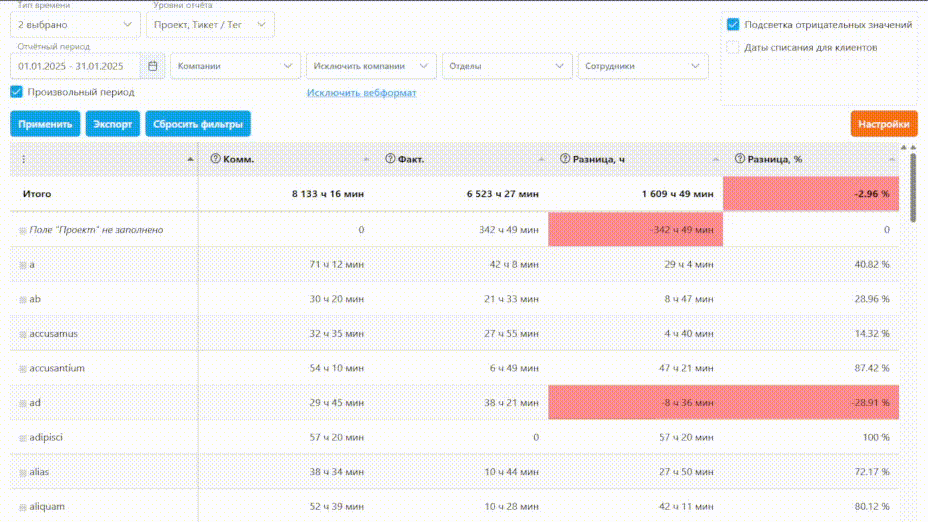Image resolution: width=928 pixels, height=522 pixels.
Task: Open the three-dot column menu in table header
Action: (x=24, y=159)
